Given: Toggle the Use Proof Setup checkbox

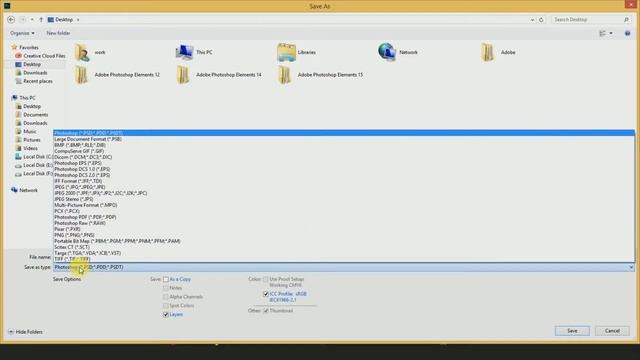Looking at the screenshot, I should [266, 280].
